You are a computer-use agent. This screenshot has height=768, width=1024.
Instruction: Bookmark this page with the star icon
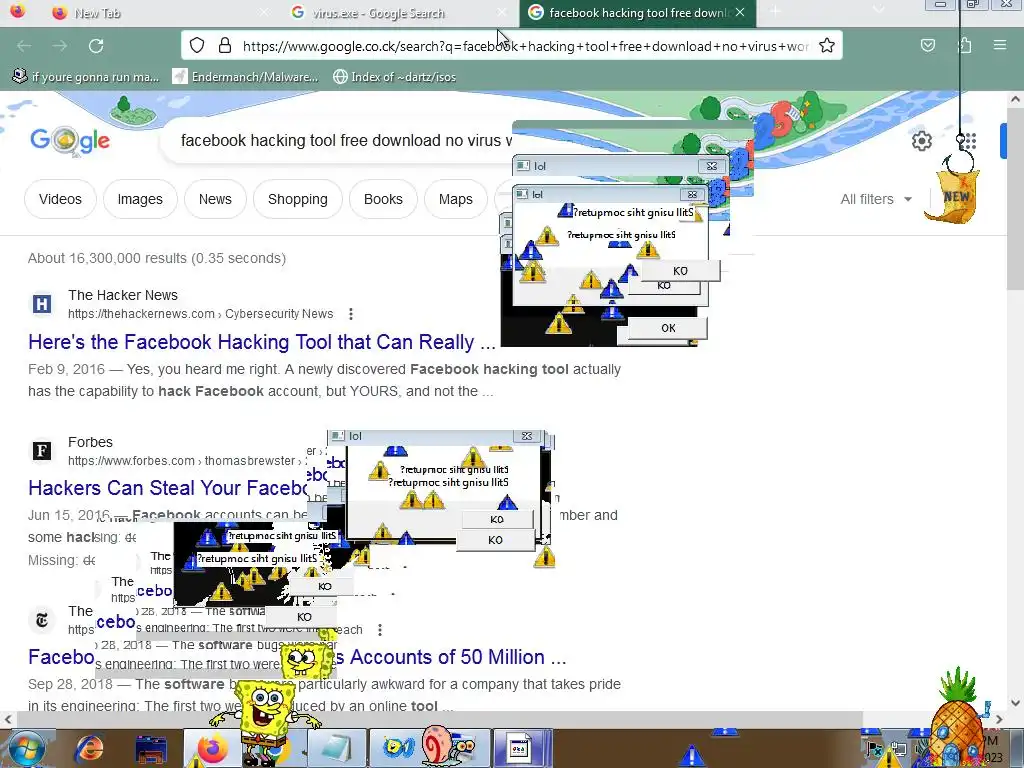[x=827, y=45]
